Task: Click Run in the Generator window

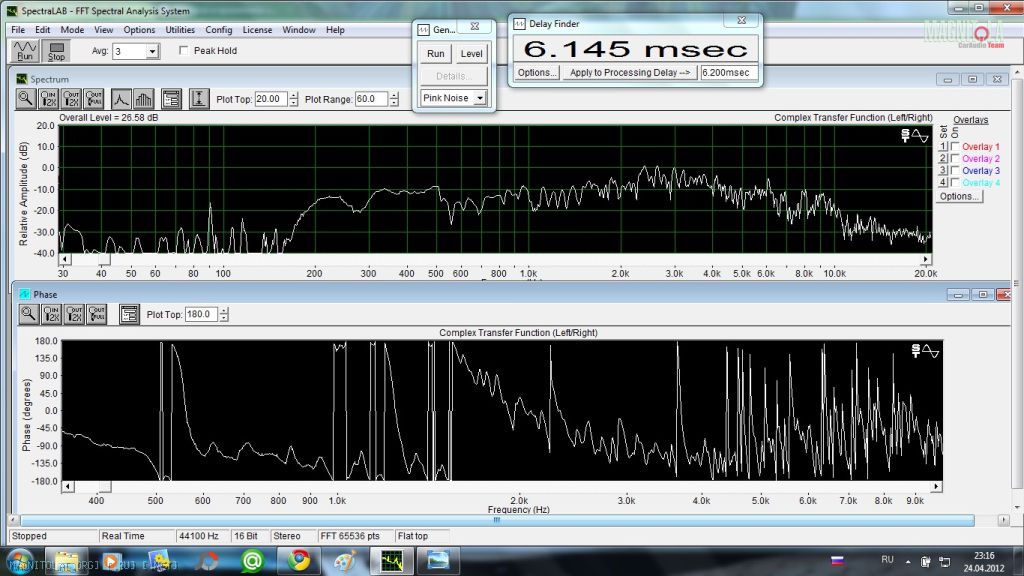Action: point(435,54)
